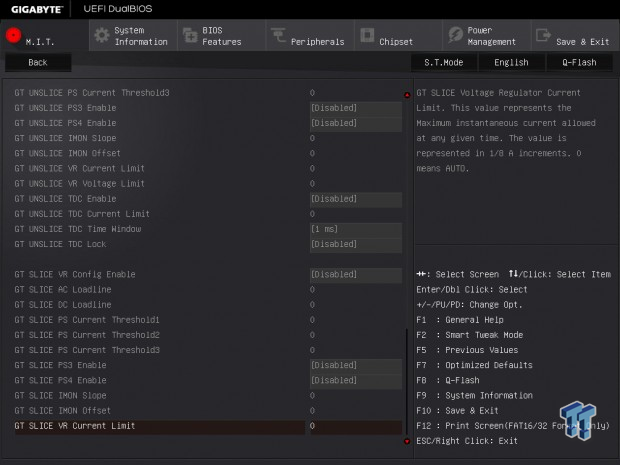
Task: Open GT UNSLICE TDC Lock dropdown
Action: click(x=356, y=244)
